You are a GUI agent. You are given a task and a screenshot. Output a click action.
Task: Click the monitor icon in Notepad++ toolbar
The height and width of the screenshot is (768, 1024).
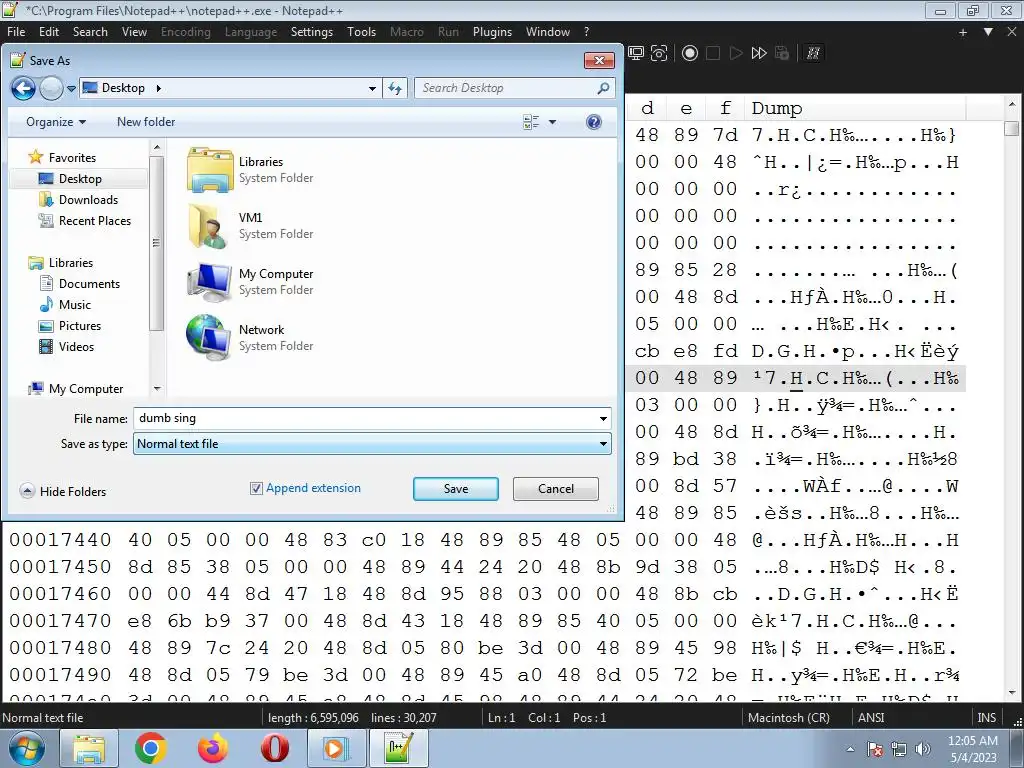pos(636,54)
